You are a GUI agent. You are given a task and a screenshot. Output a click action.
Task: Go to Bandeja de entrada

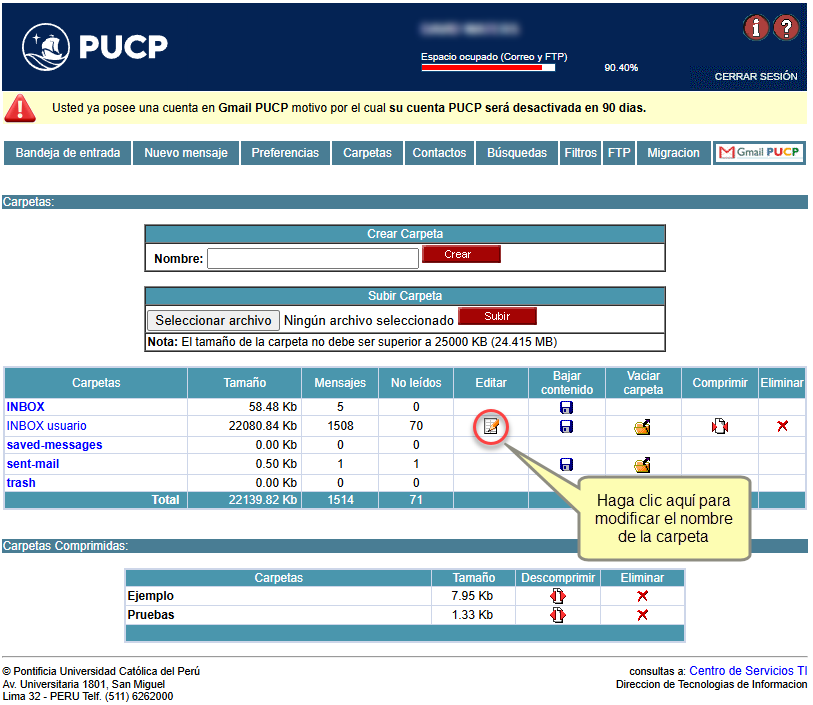(x=68, y=153)
